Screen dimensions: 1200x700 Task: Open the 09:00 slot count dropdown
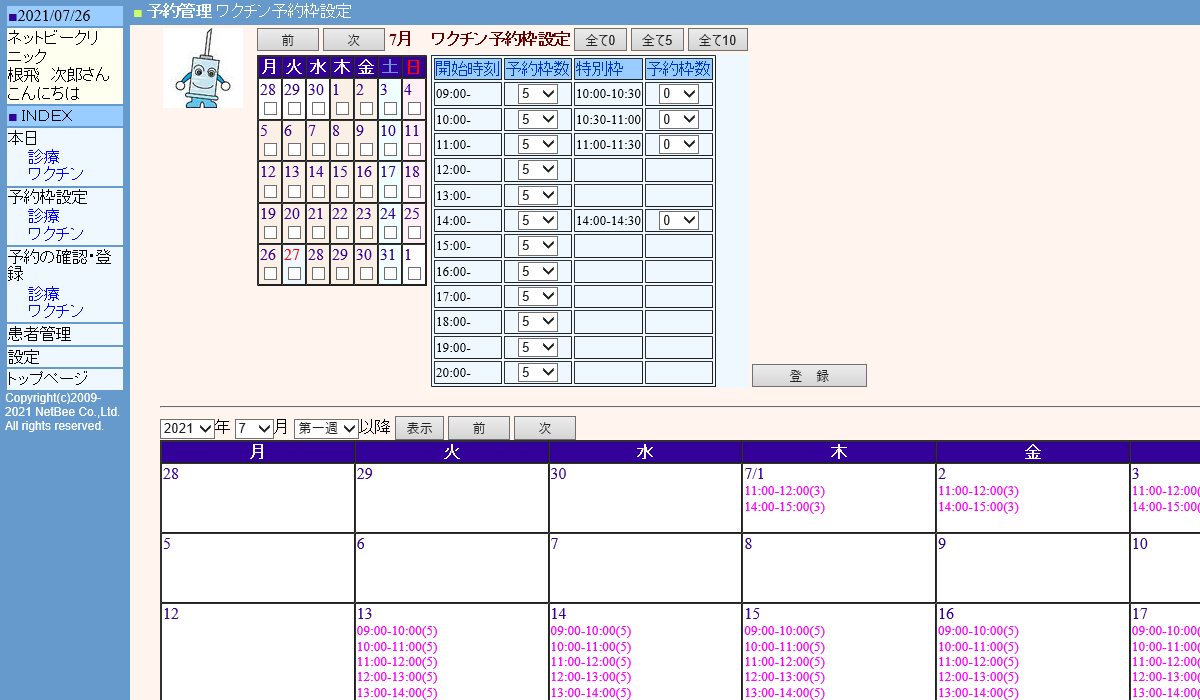537,93
